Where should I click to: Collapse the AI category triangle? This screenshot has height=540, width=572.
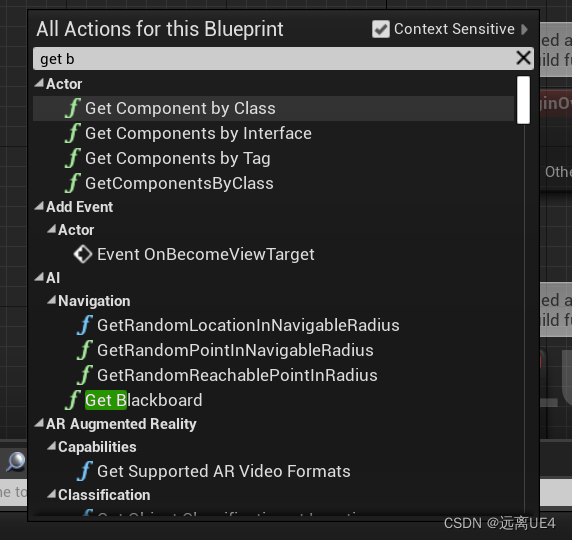39,277
